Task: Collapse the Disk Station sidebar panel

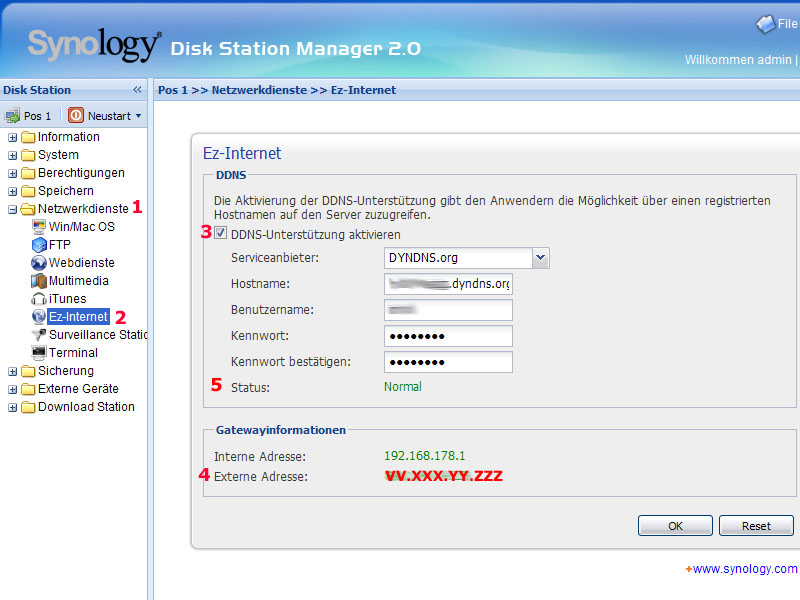Action: click(137, 90)
